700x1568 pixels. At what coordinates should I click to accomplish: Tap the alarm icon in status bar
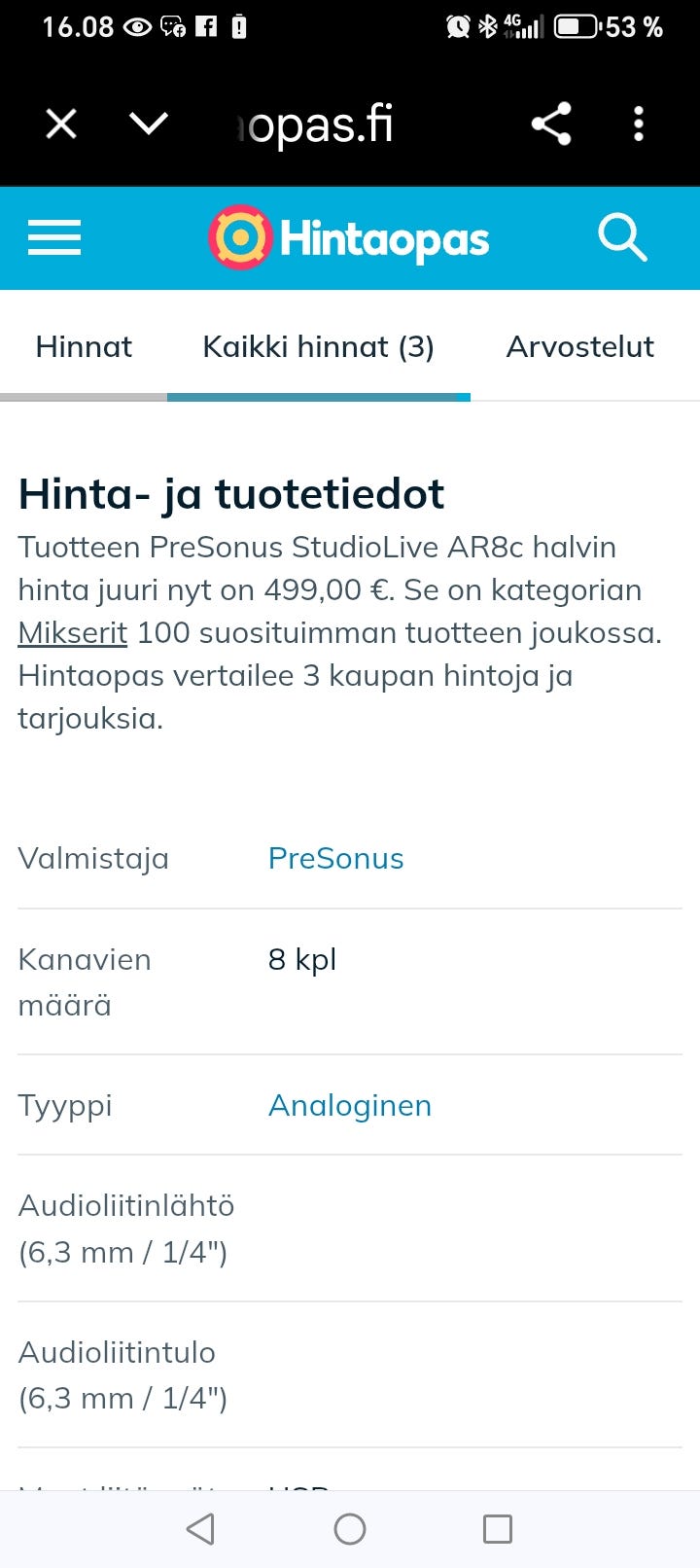[457, 26]
